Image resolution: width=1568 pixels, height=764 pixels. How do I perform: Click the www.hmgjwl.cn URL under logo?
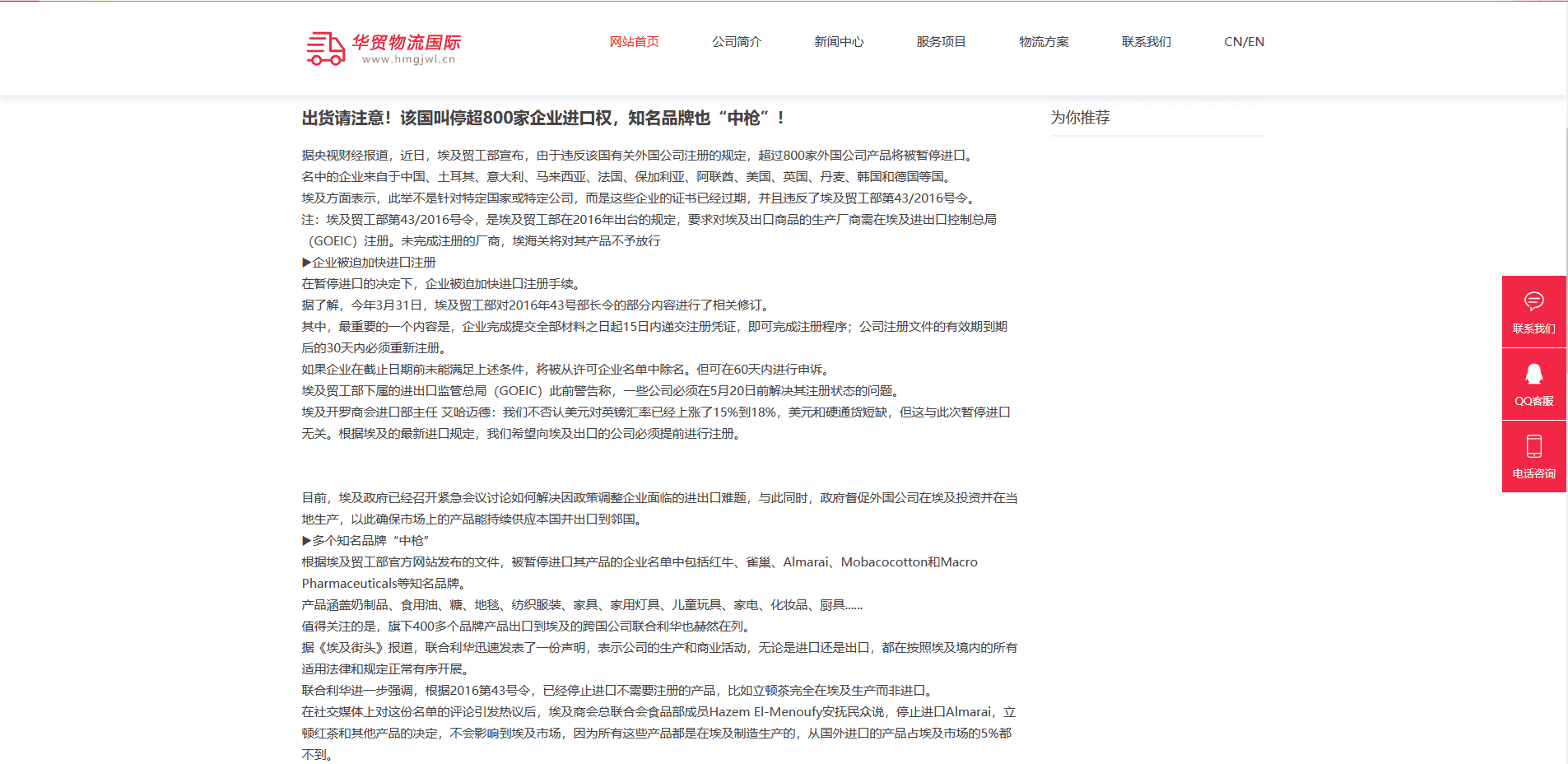[x=408, y=60]
